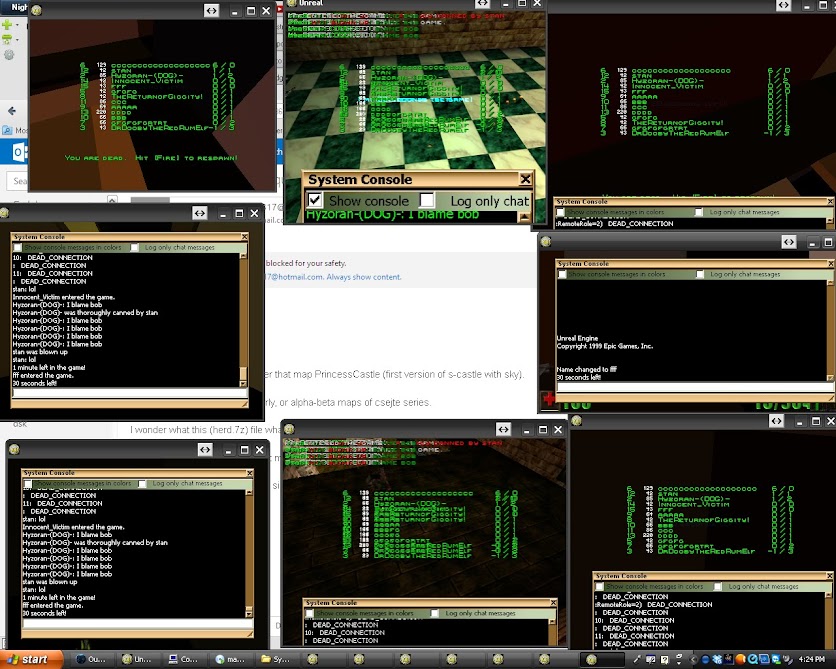This screenshot has height=669, width=836.
Task: Click the stretch arrows icon in the middle-left console window
Action: pos(199,213)
